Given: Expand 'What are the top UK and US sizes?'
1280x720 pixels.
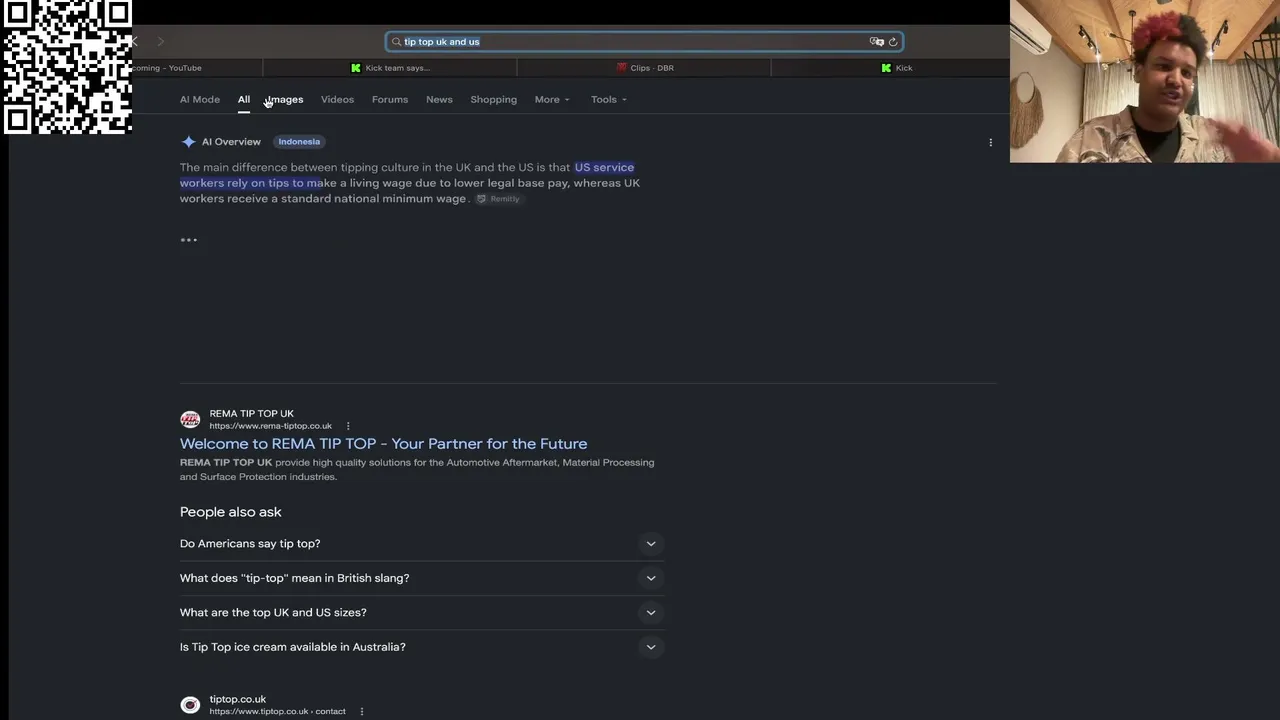Looking at the screenshot, I should click(x=420, y=612).
